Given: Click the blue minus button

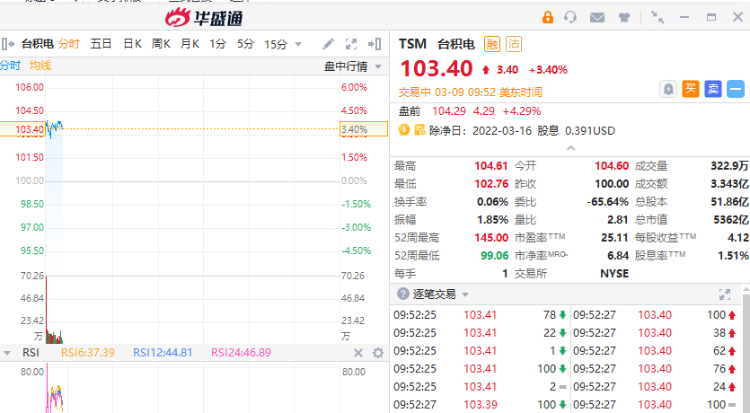Looking at the screenshot, I should point(735,89).
